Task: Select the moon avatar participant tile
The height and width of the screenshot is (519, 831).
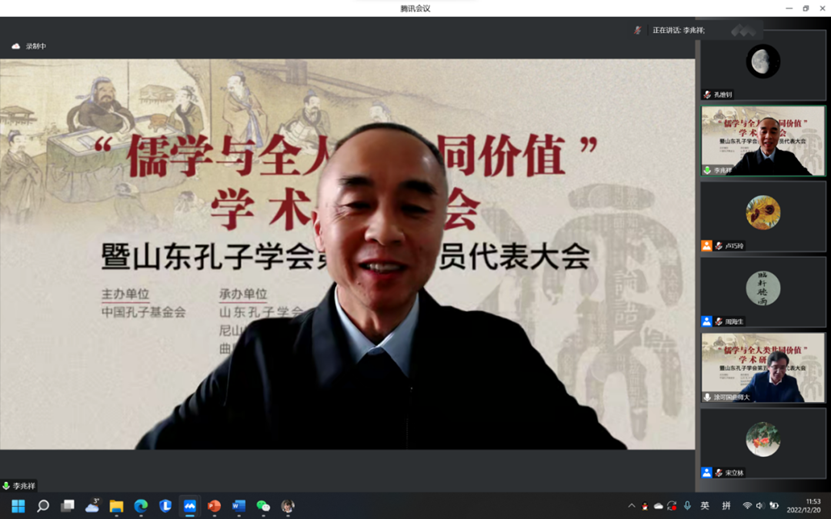Action: 762,64
